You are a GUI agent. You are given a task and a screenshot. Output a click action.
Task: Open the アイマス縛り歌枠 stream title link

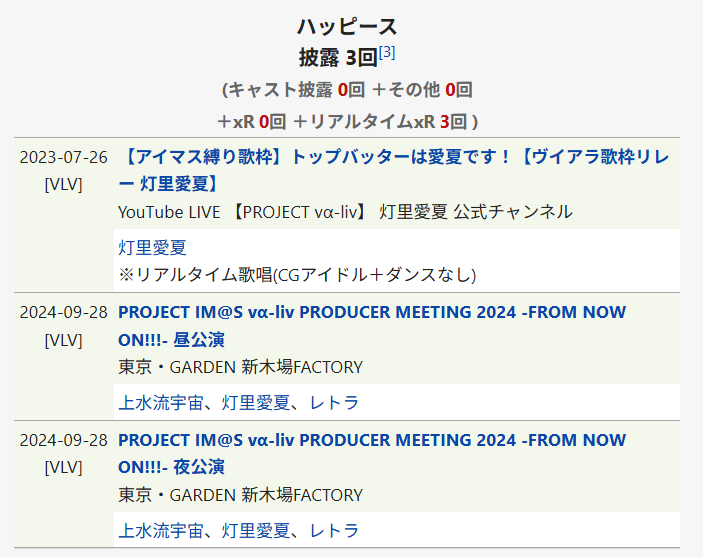point(394,157)
